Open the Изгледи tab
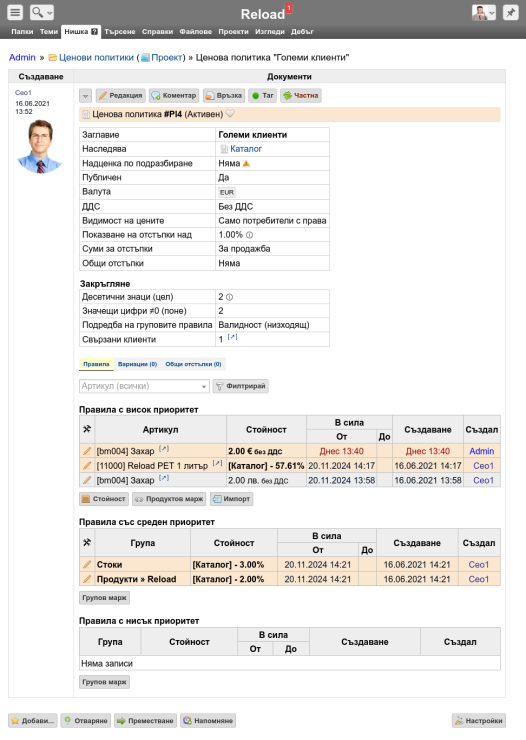 tap(270, 32)
